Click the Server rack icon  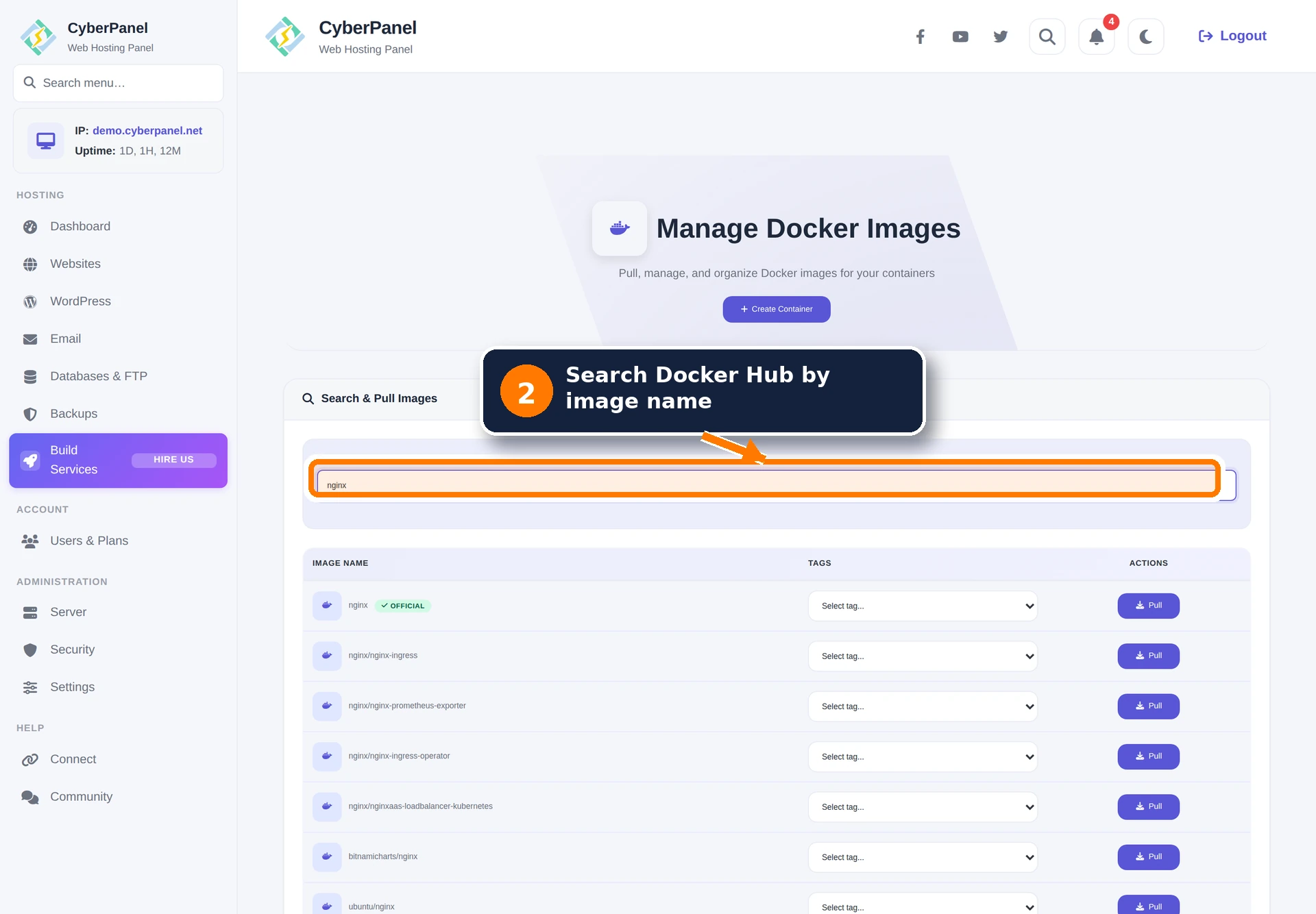coord(30,613)
